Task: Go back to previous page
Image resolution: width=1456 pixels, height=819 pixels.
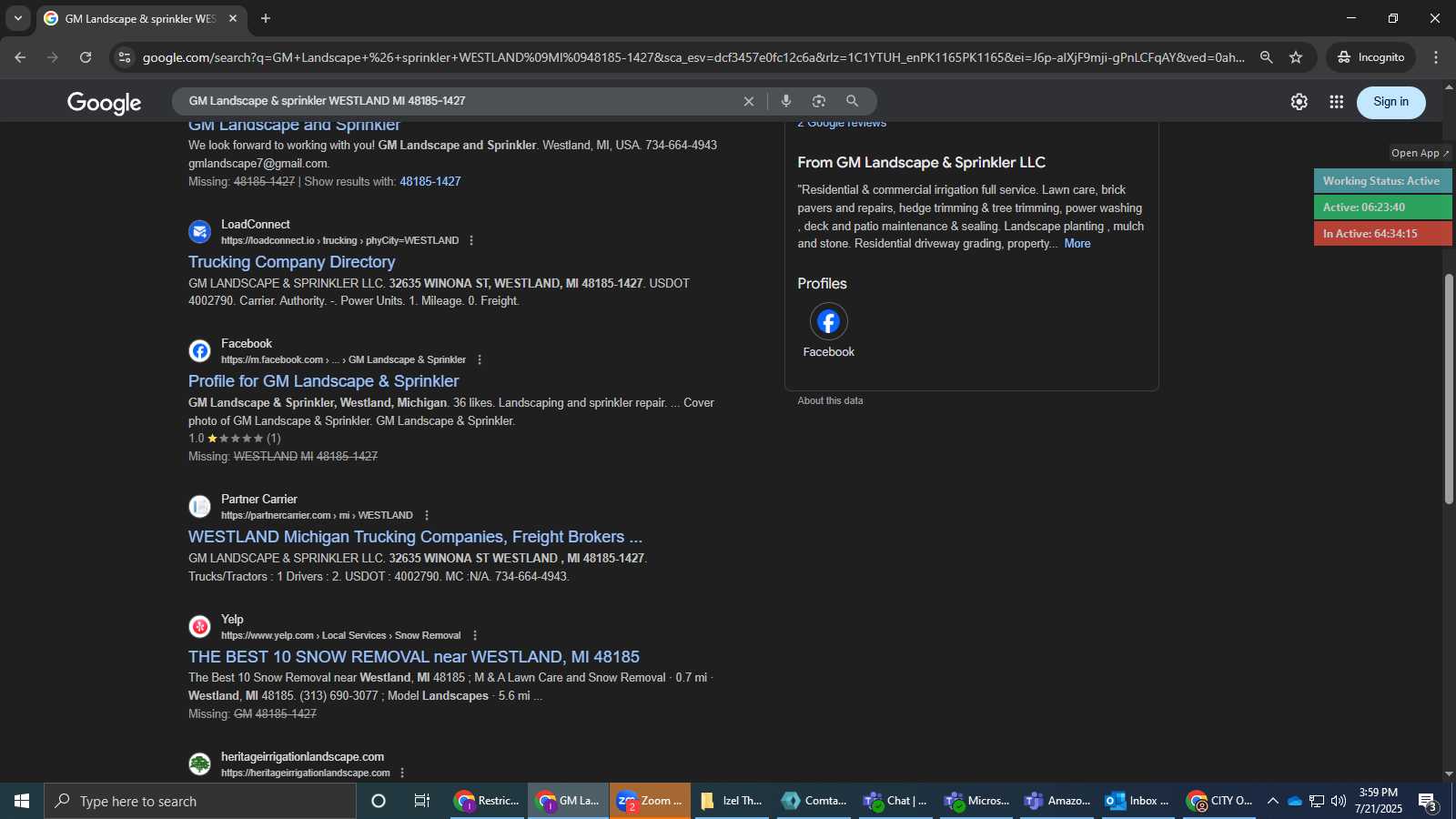Action: (x=20, y=57)
